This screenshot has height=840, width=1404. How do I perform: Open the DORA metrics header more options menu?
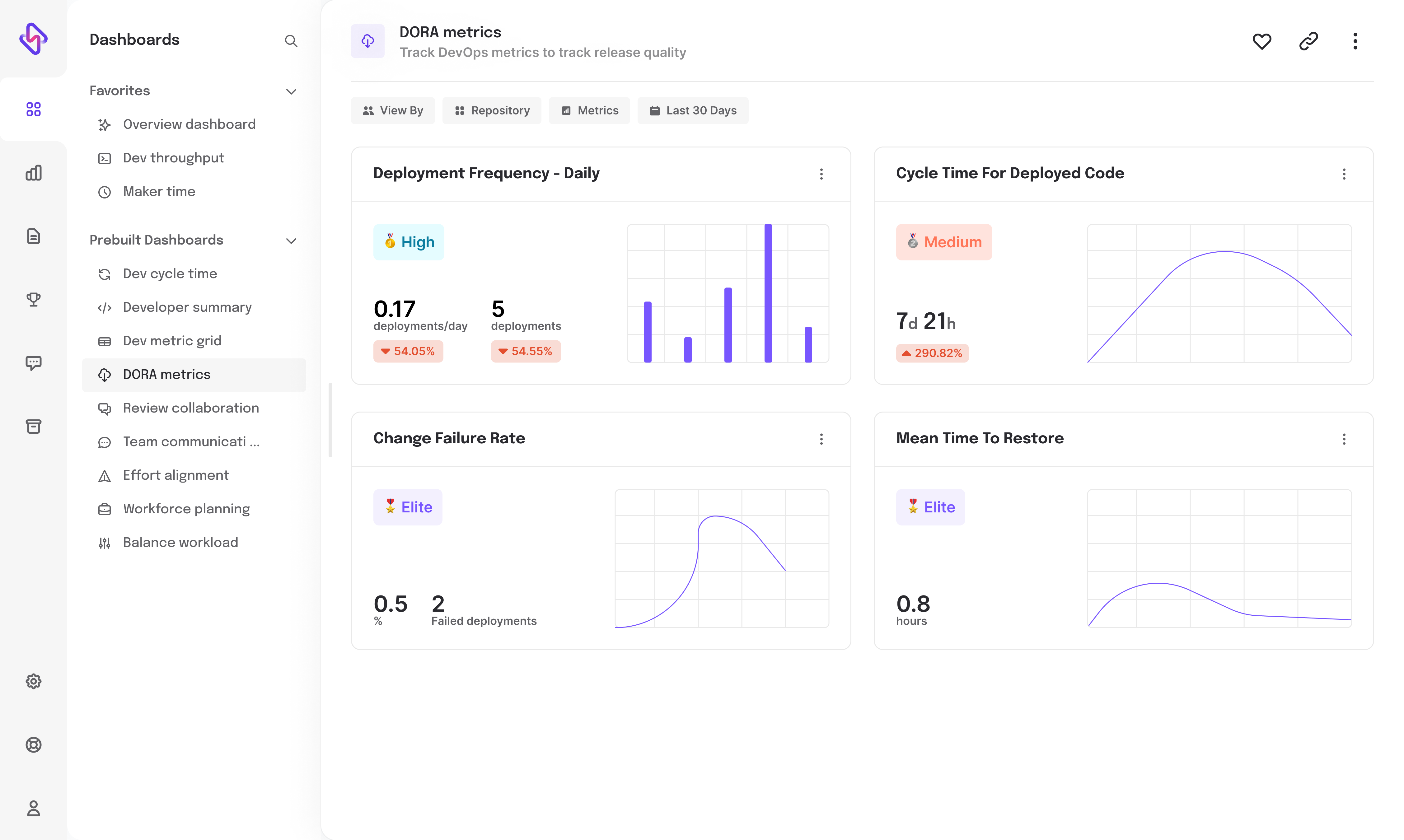pos(1355,41)
